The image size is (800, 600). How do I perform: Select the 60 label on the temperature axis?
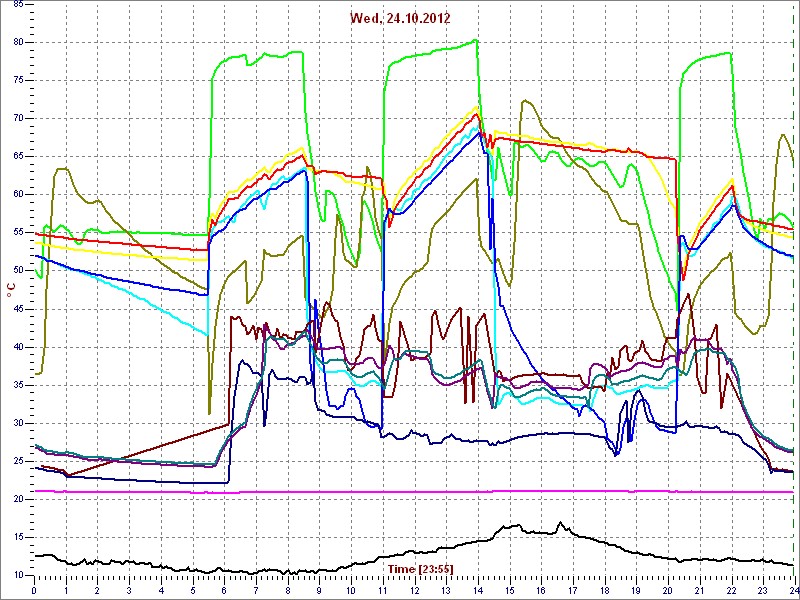coord(17,194)
